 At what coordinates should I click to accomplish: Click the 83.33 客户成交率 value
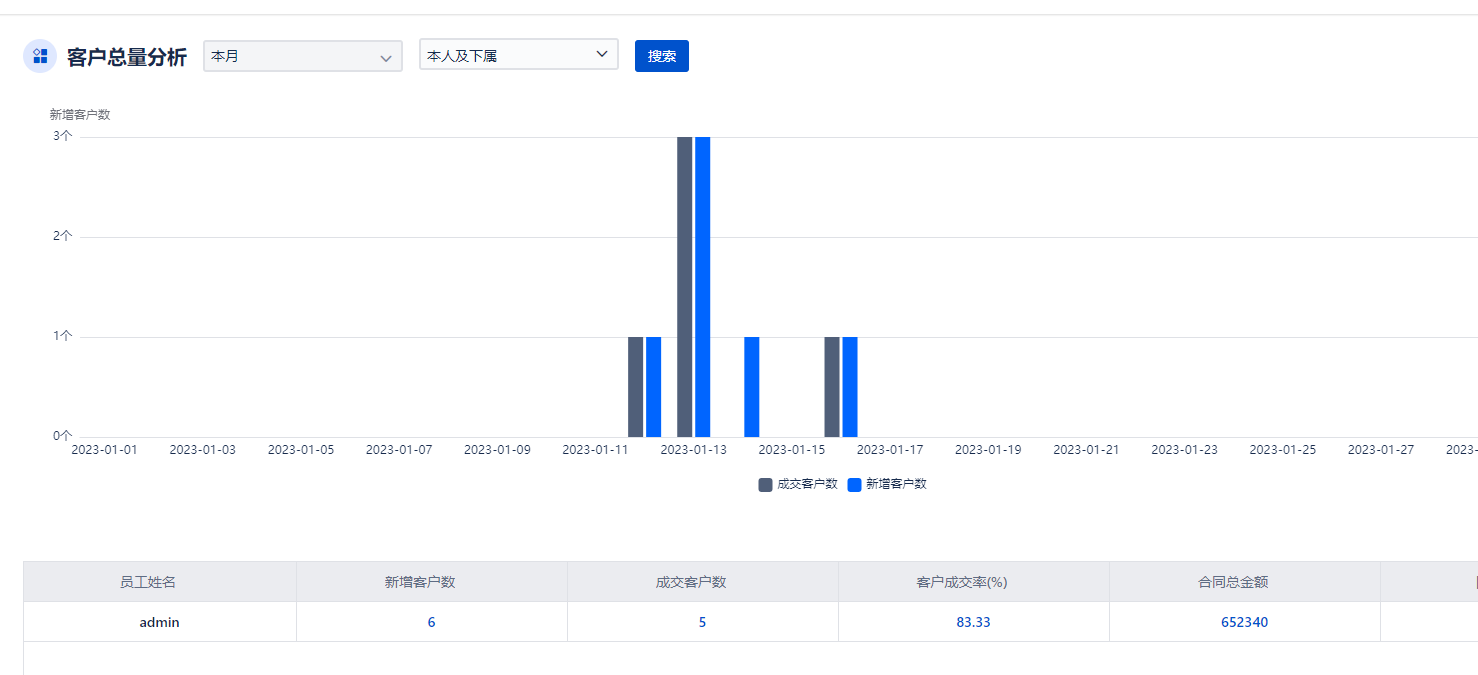click(973, 622)
